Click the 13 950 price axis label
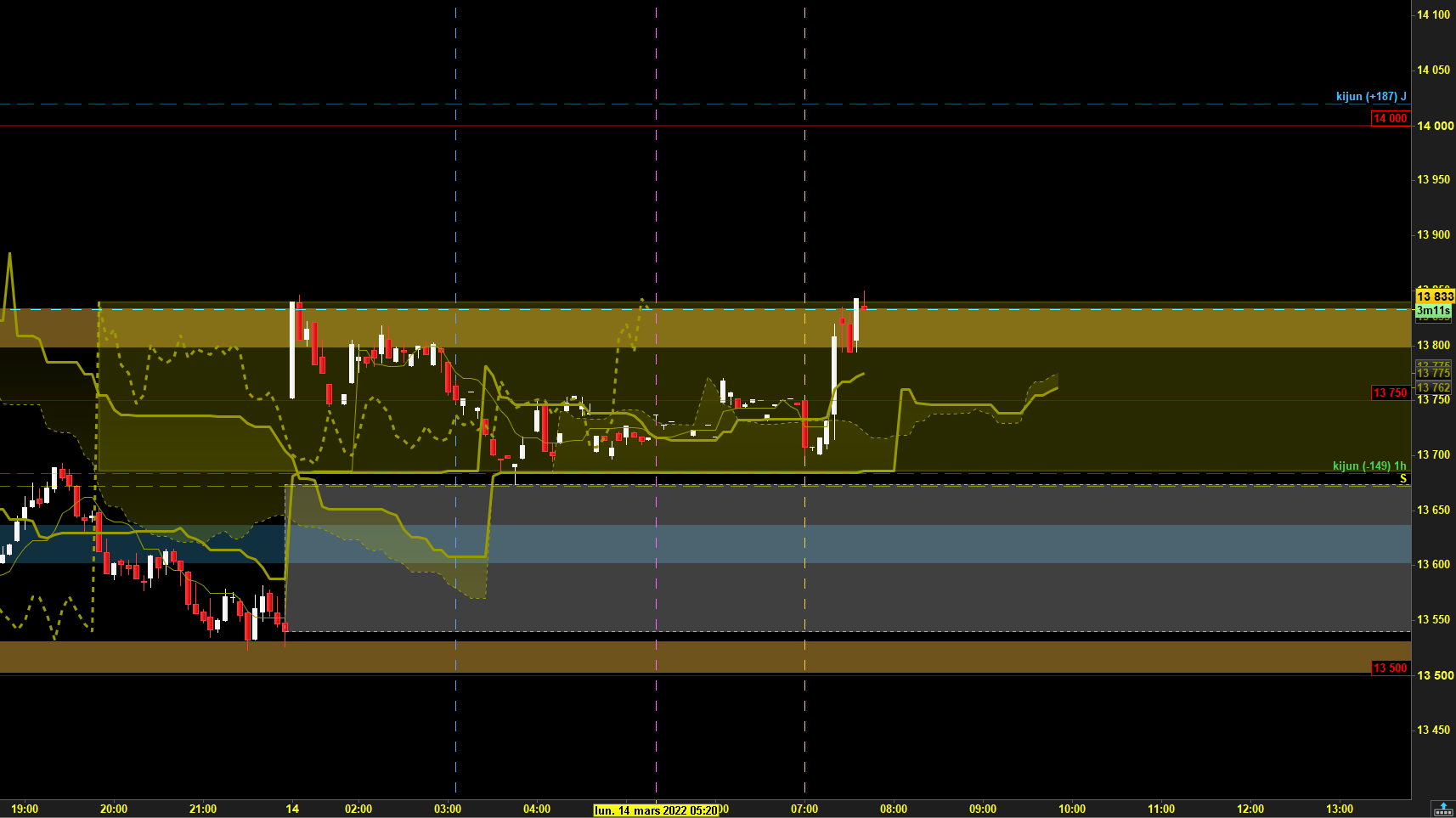The width and height of the screenshot is (1456, 818). click(1434, 179)
